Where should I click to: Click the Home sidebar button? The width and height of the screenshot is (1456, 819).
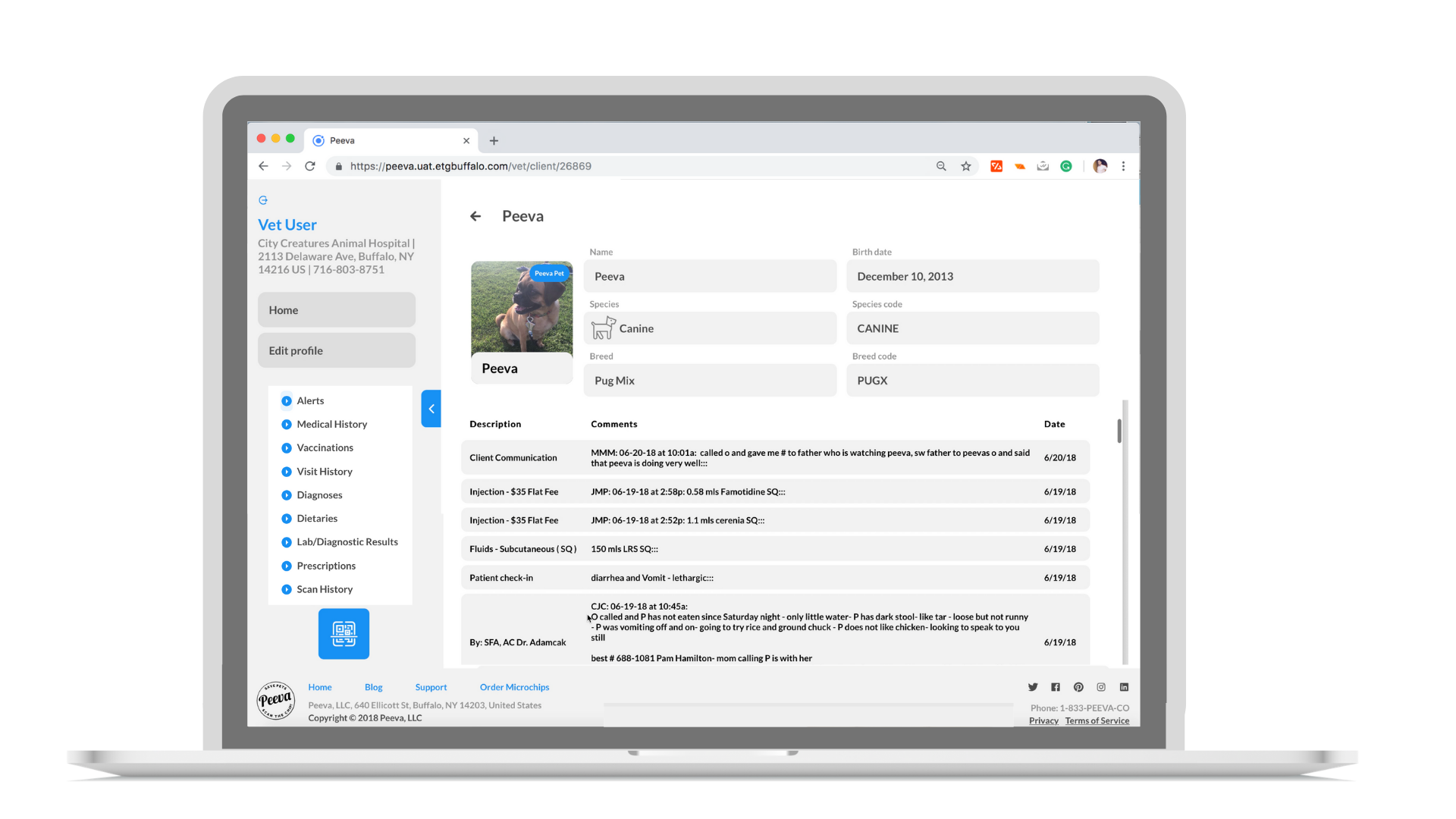[x=337, y=310]
